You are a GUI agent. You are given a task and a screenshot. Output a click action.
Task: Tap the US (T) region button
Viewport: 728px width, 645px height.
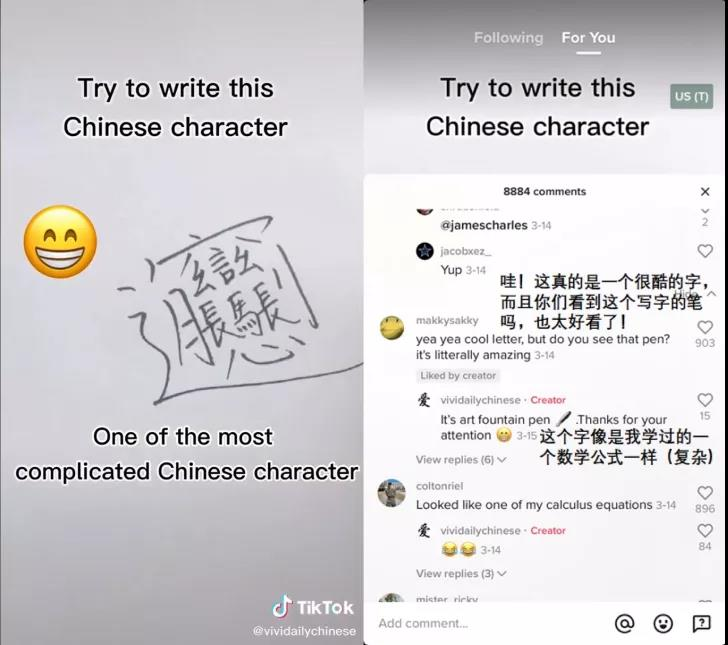coord(691,96)
